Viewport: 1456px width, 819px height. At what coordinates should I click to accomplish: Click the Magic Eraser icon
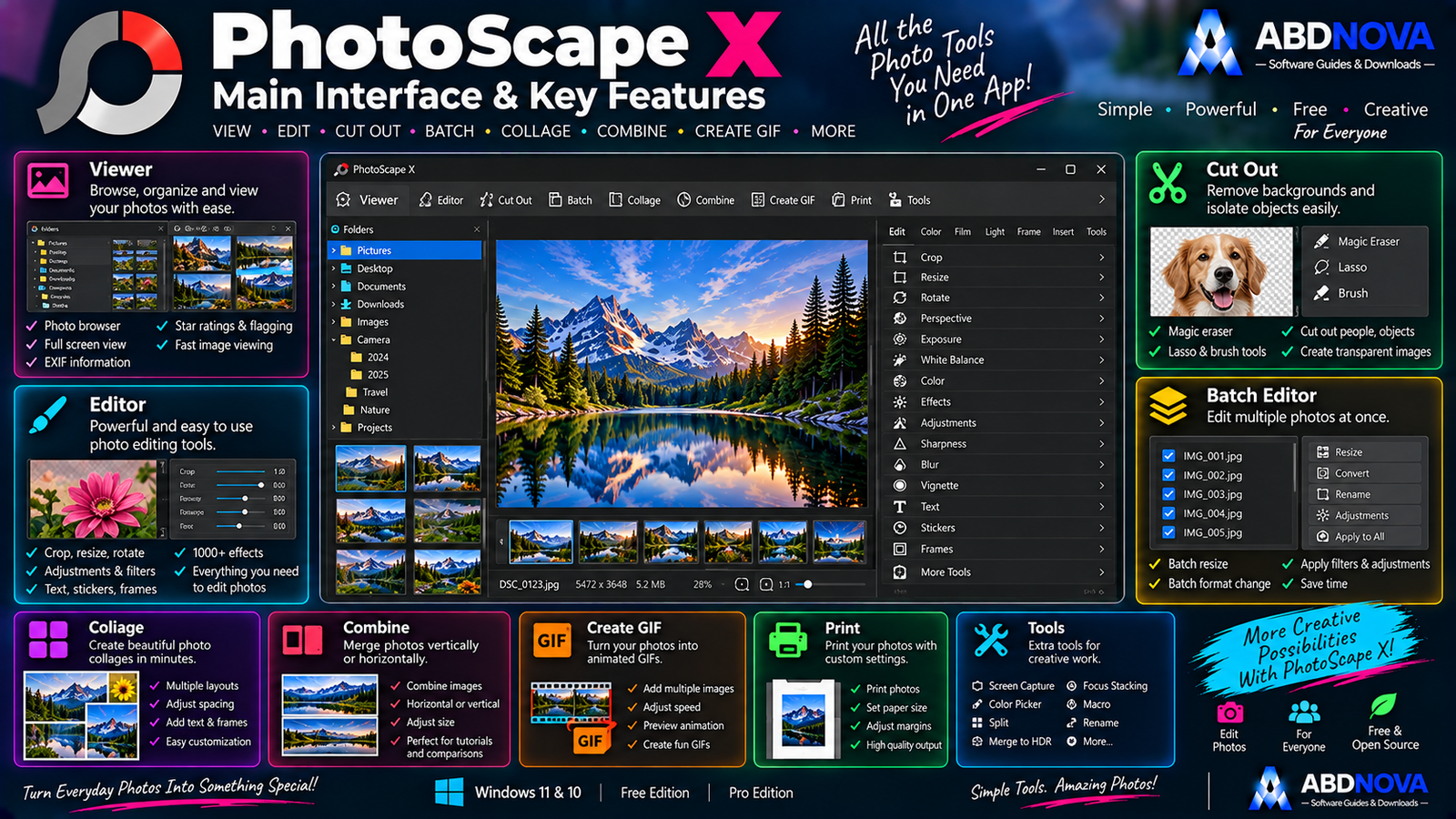point(1321,241)
